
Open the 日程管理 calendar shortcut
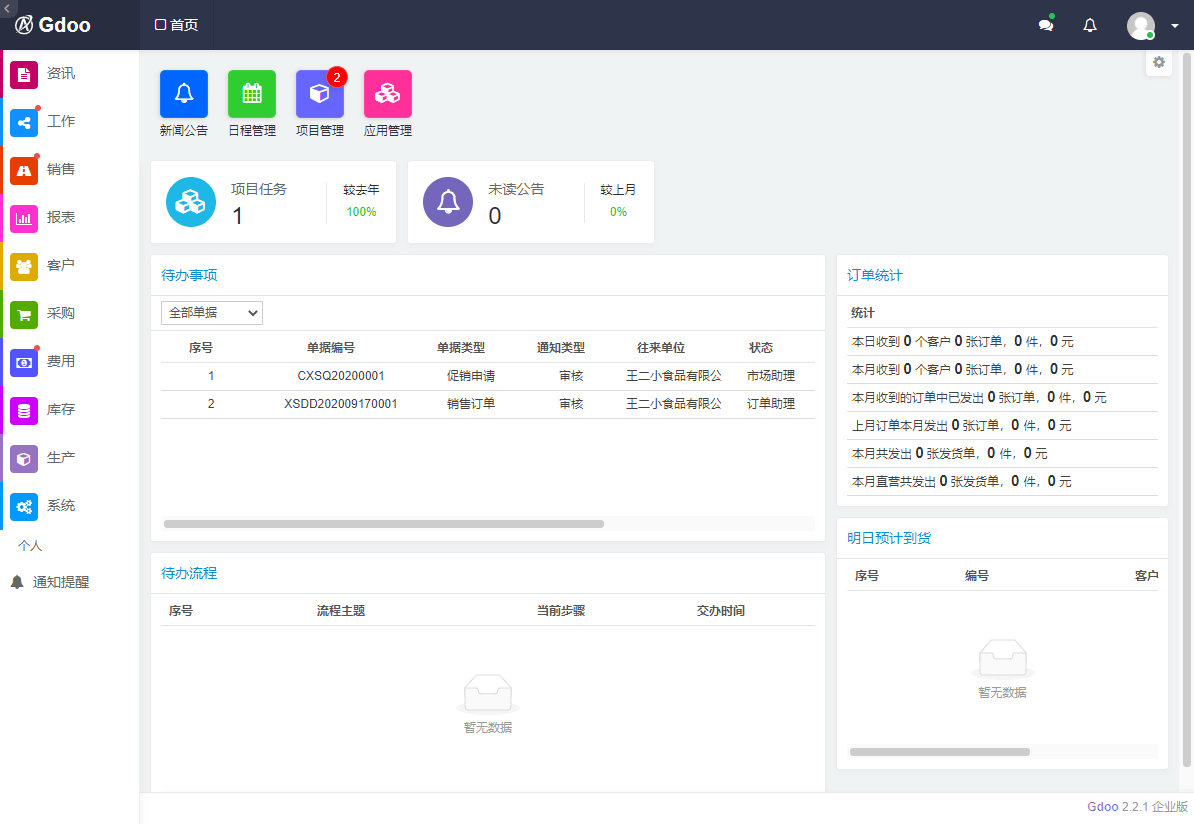(x=252, y=94)
